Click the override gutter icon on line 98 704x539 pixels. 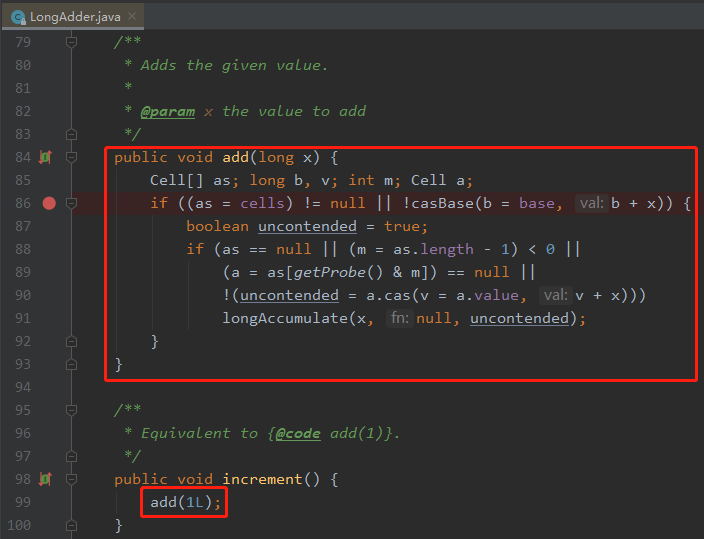pyautogui.click(x=45, y=479)
